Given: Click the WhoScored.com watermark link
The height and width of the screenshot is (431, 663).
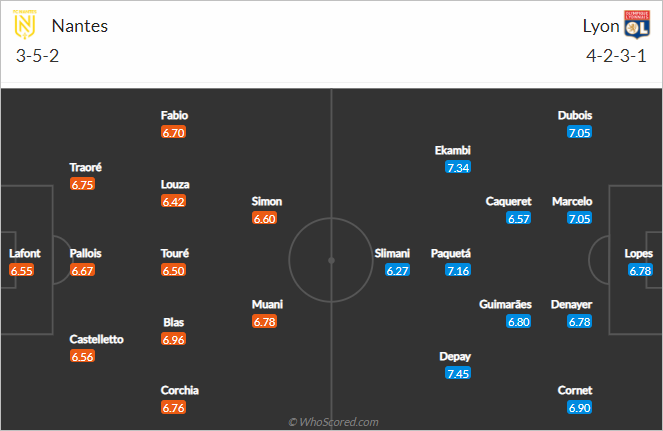Looking at the screenshot, I should tap(333, 422).
